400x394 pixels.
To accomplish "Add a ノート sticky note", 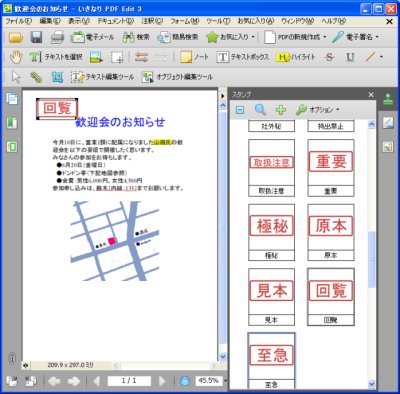I will point(194,57).
